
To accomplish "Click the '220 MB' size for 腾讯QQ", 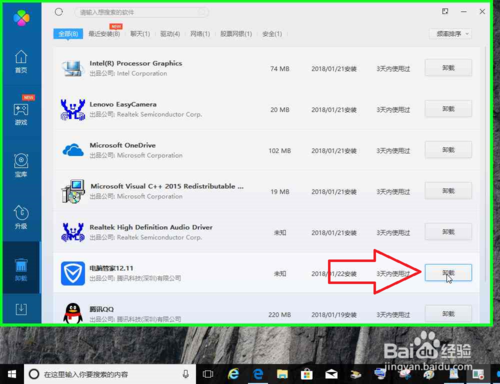I will tap(280, 315).
